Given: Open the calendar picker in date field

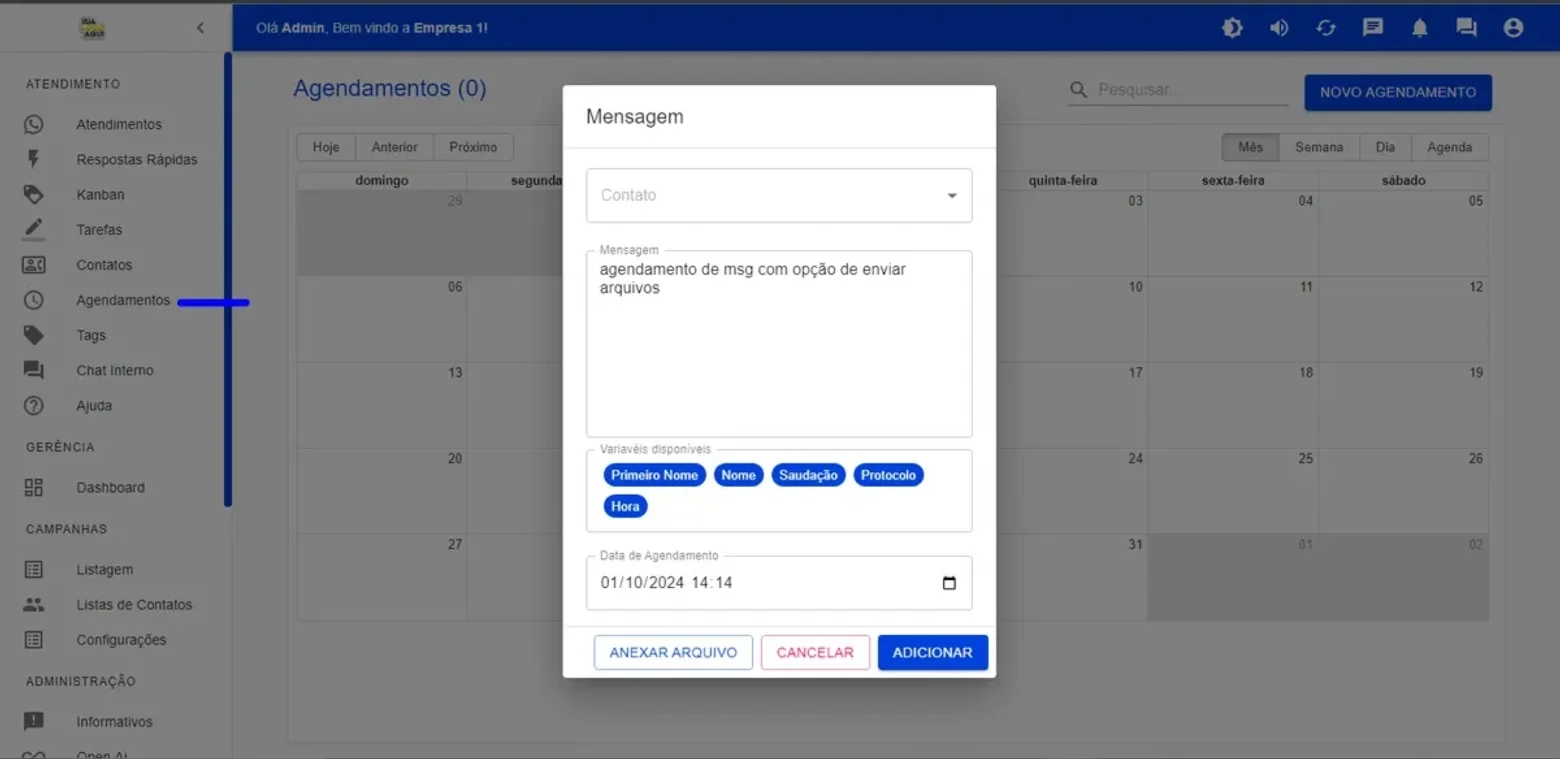Looking at the screenshot, I should [x=949, y=583].
